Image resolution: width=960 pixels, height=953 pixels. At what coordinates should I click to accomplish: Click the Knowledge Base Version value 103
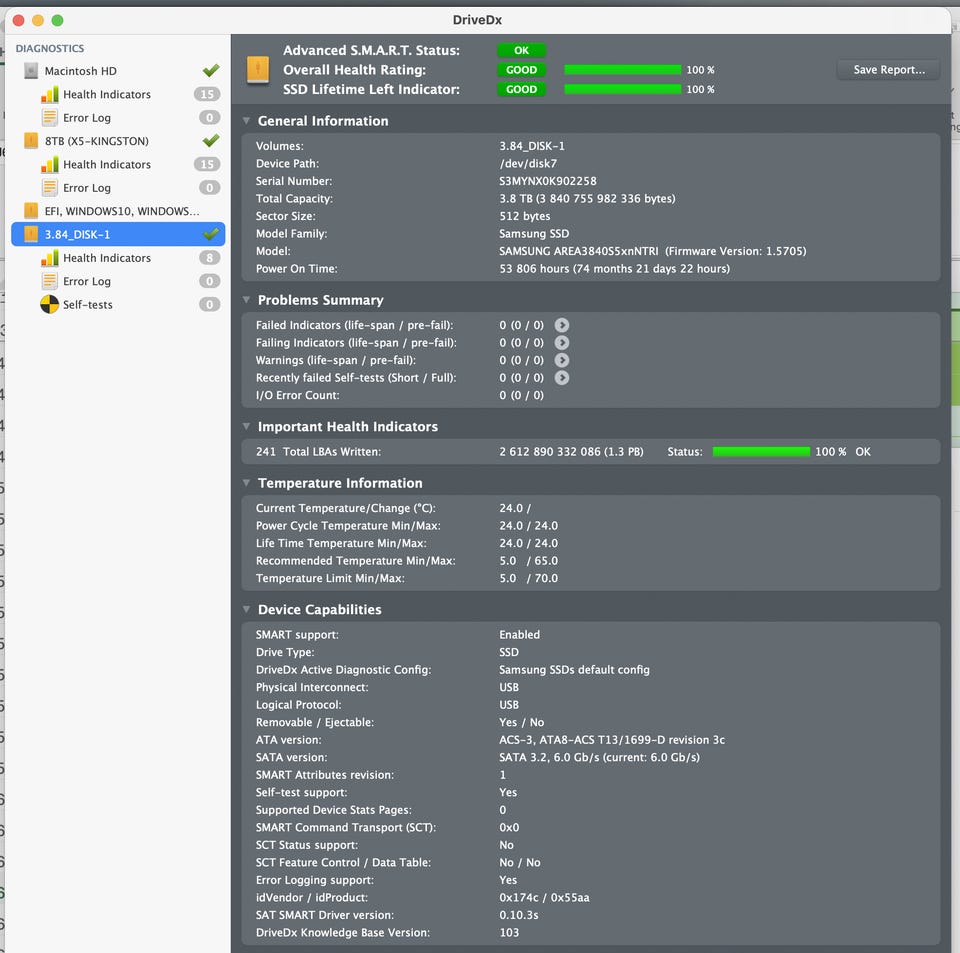[x=509, y=933]
